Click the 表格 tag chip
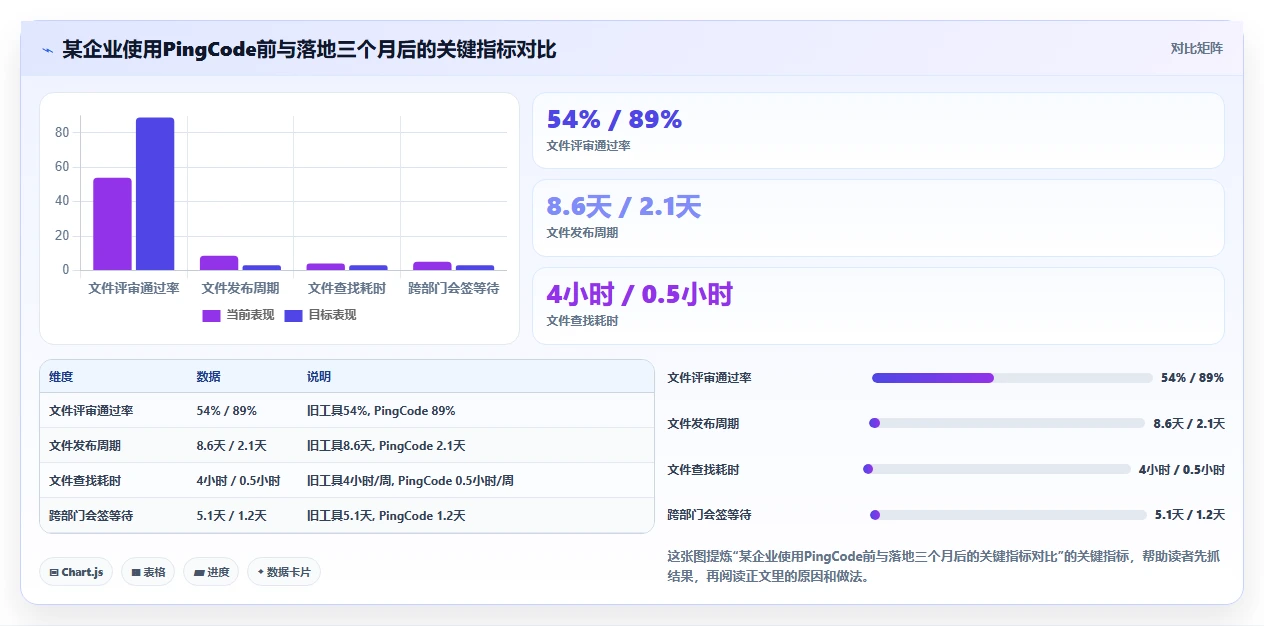This screenshot has height=626, width=1264. tap(148, 572)
